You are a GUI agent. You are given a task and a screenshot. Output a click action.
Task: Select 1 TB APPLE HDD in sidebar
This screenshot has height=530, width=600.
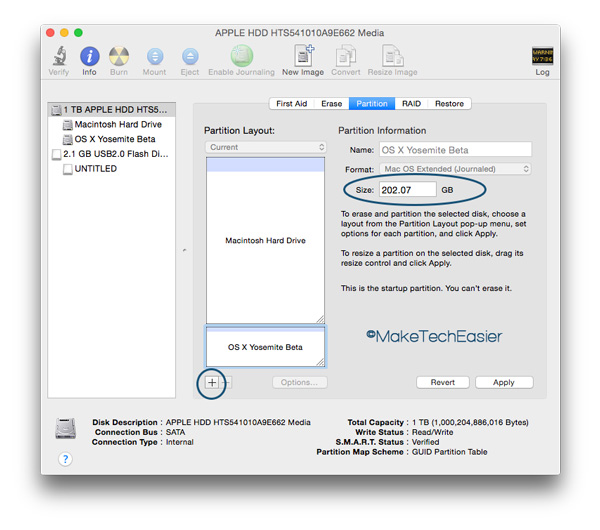(111, 109)
